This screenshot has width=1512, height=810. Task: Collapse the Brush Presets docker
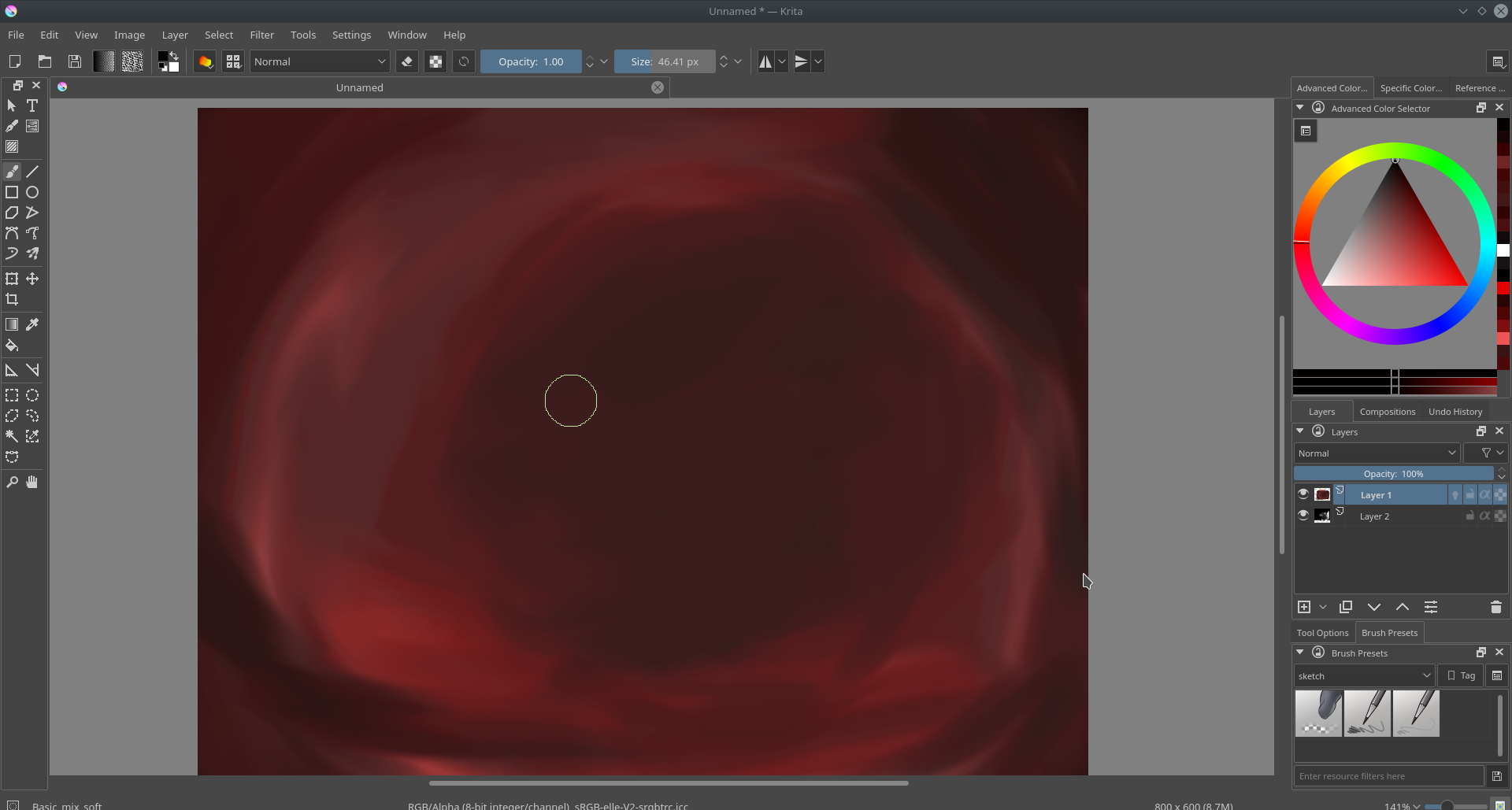pos(1300,653)
